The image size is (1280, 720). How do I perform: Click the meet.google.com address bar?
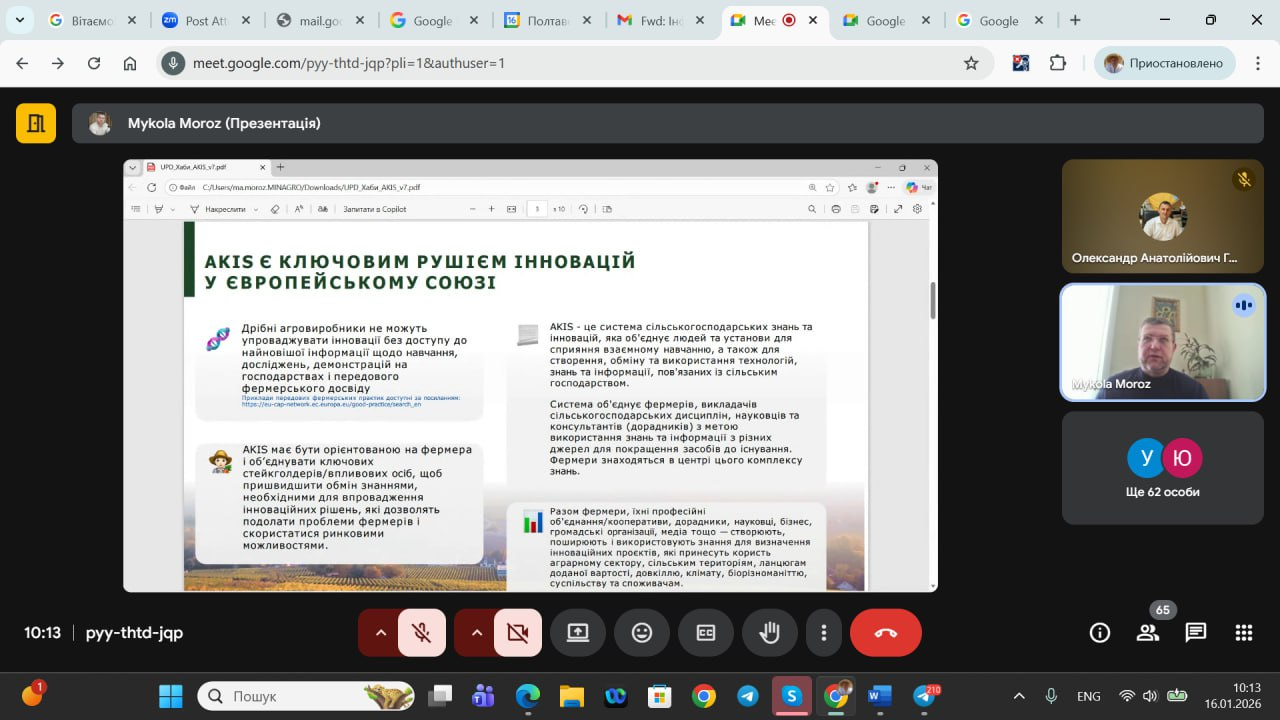tap(560, 63)
